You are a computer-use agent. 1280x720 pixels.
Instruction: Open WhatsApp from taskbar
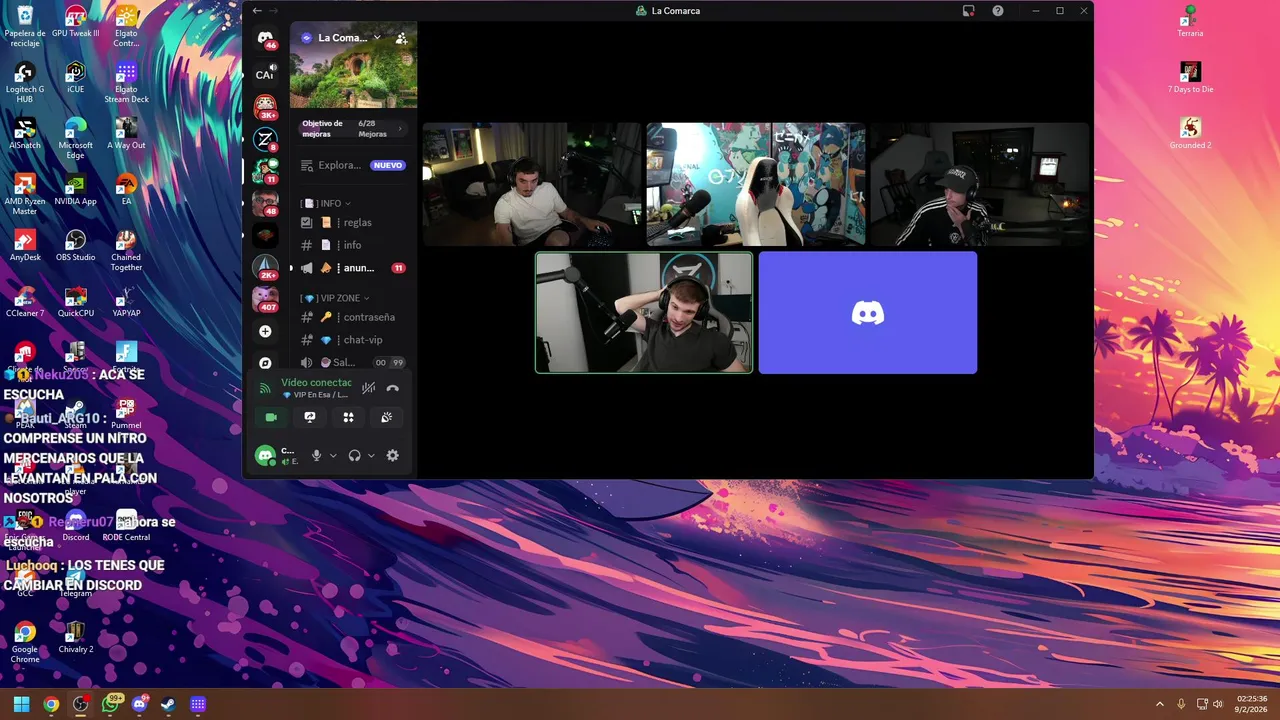111,704
